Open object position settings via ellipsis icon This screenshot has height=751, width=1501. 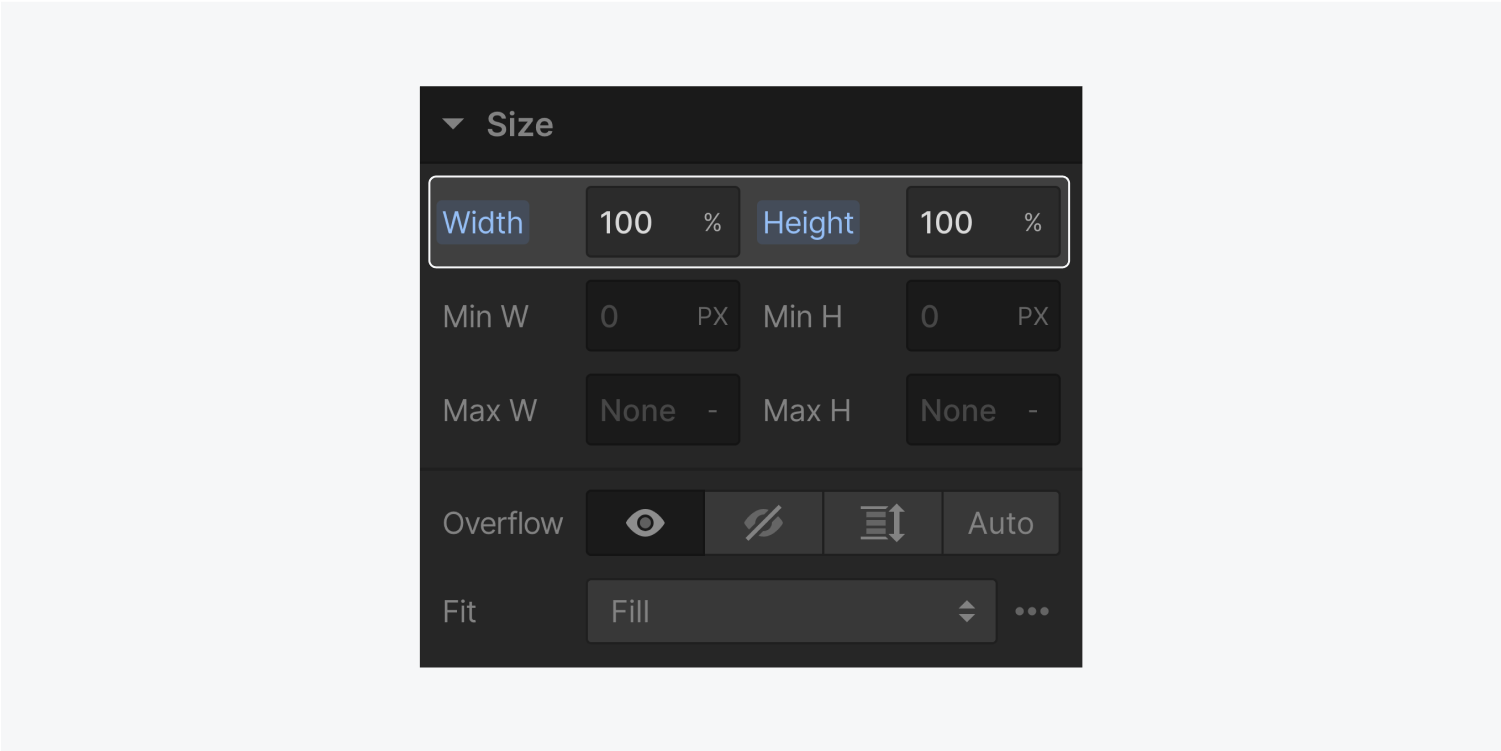(1032, 611)
